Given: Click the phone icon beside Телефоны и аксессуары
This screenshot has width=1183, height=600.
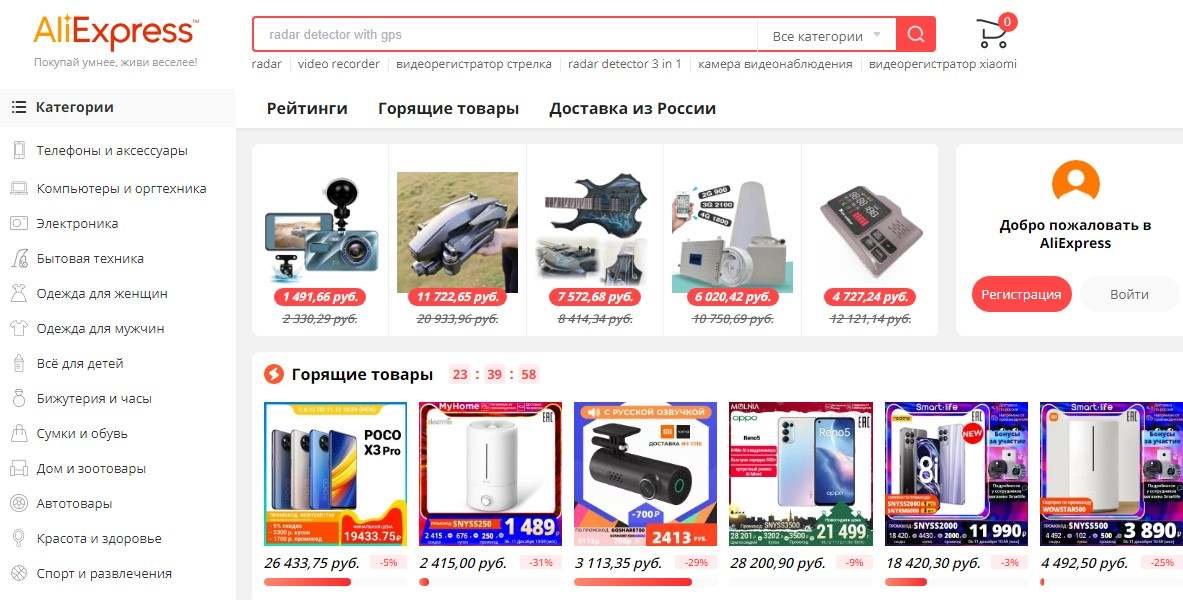Looking at the screenshot, I should click(20, 150).
